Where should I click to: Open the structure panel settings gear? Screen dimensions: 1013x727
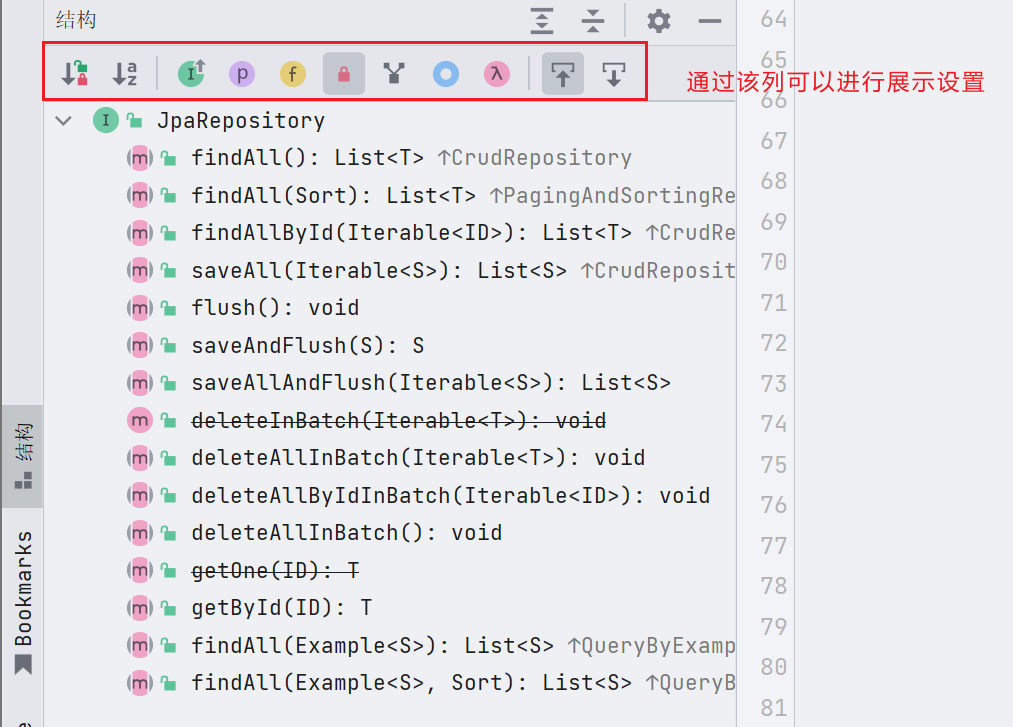659,21
